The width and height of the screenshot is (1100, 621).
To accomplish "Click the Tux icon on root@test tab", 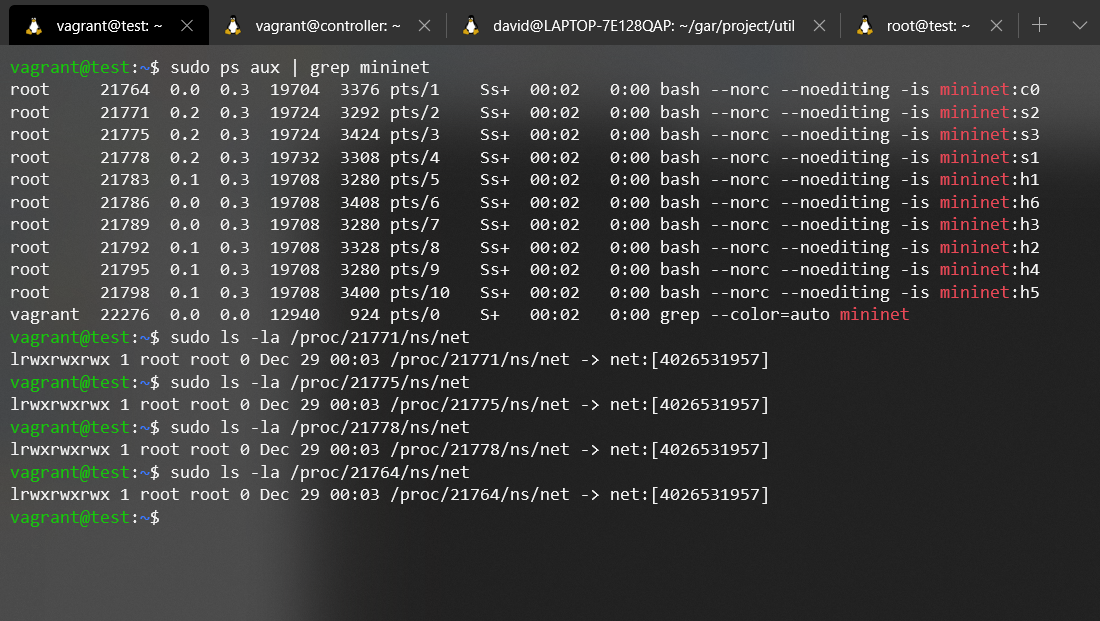I will [x=865, y=26].
